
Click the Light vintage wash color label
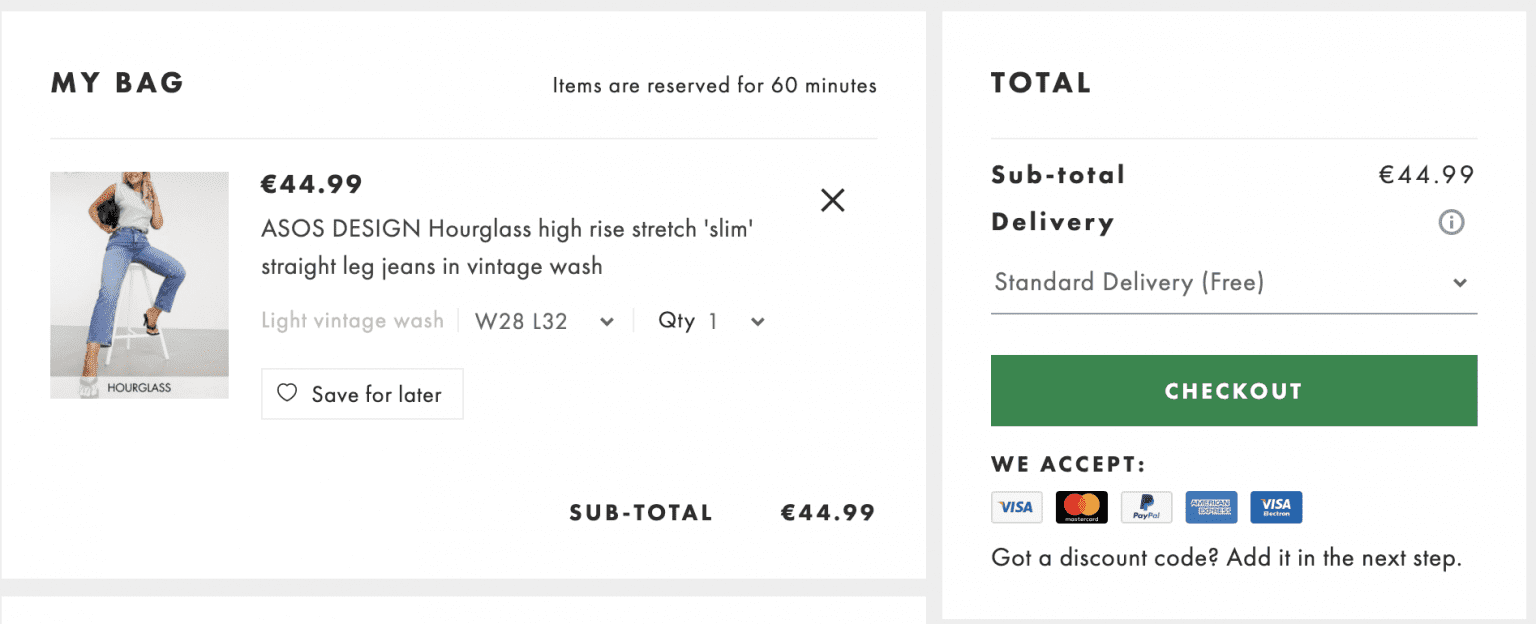coord(352,320)
